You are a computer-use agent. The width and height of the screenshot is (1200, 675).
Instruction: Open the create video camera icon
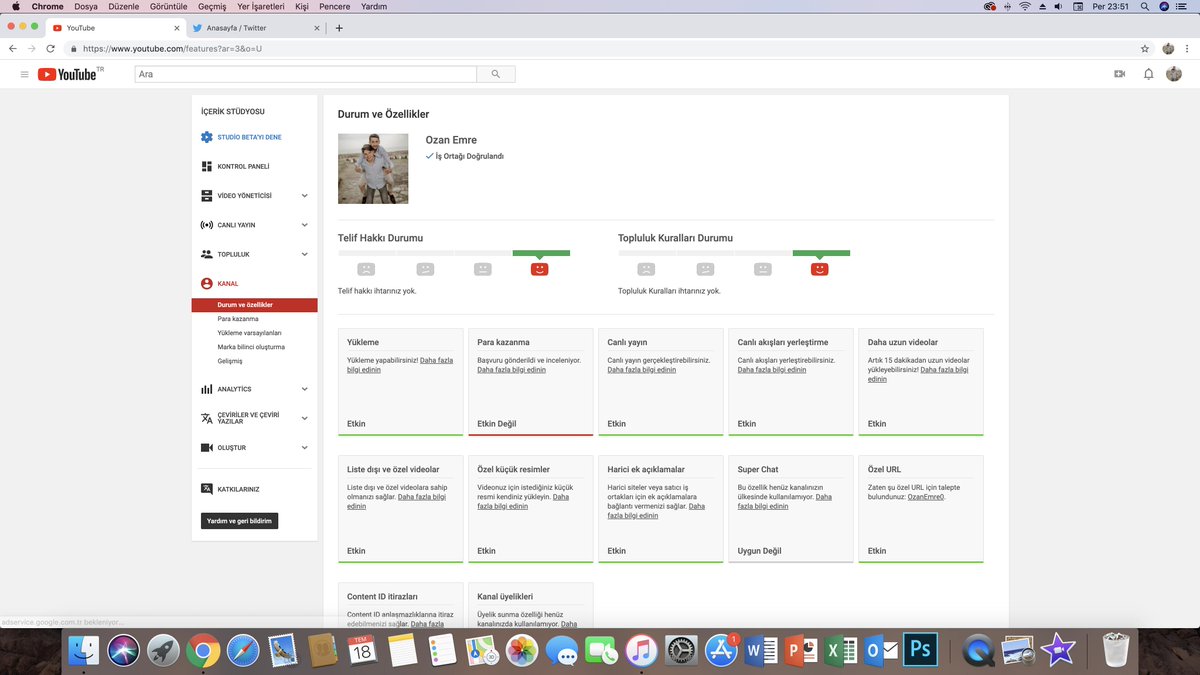1120,74
